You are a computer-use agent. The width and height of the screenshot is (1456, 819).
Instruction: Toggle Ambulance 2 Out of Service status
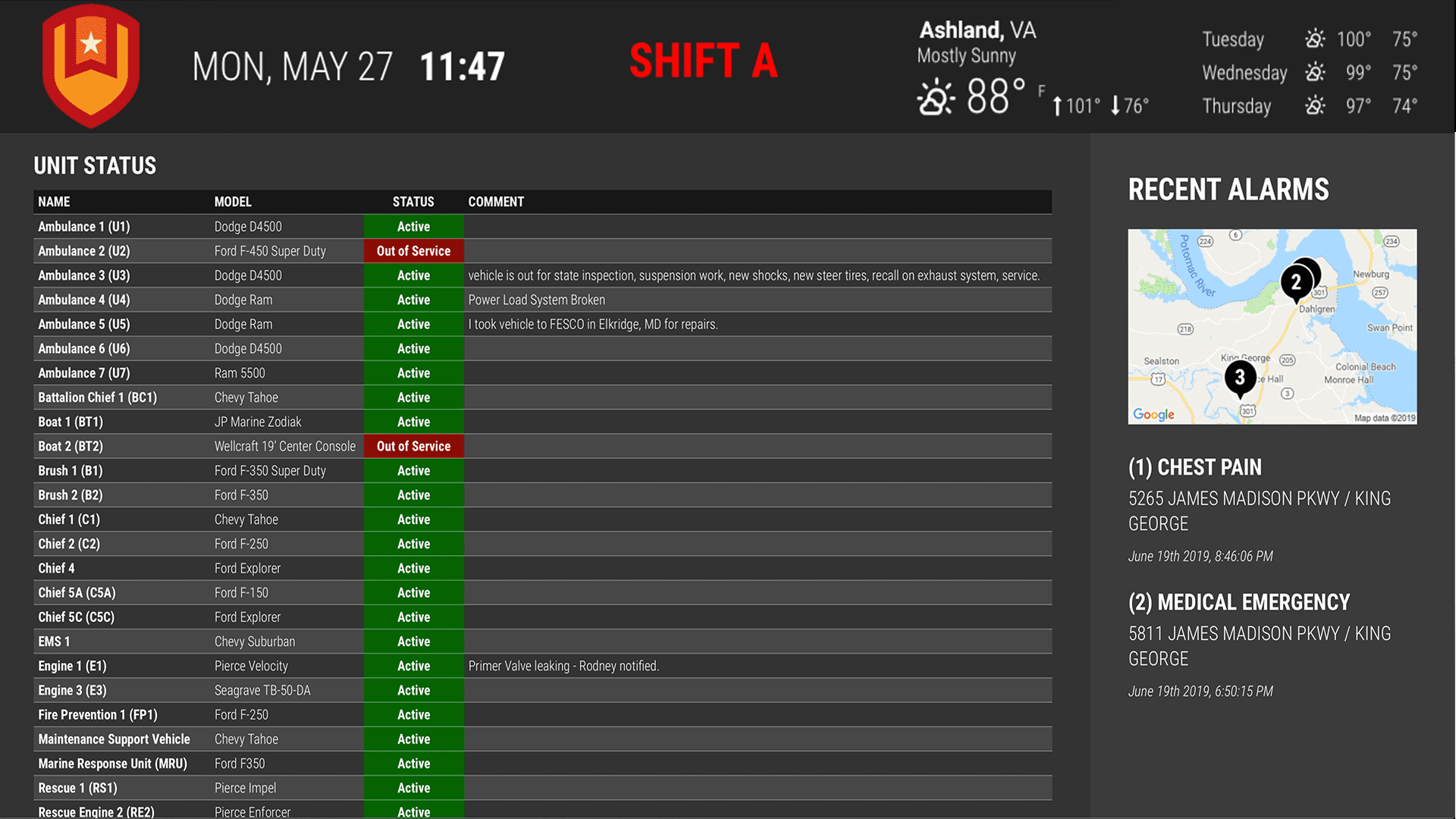click(413, 250)
